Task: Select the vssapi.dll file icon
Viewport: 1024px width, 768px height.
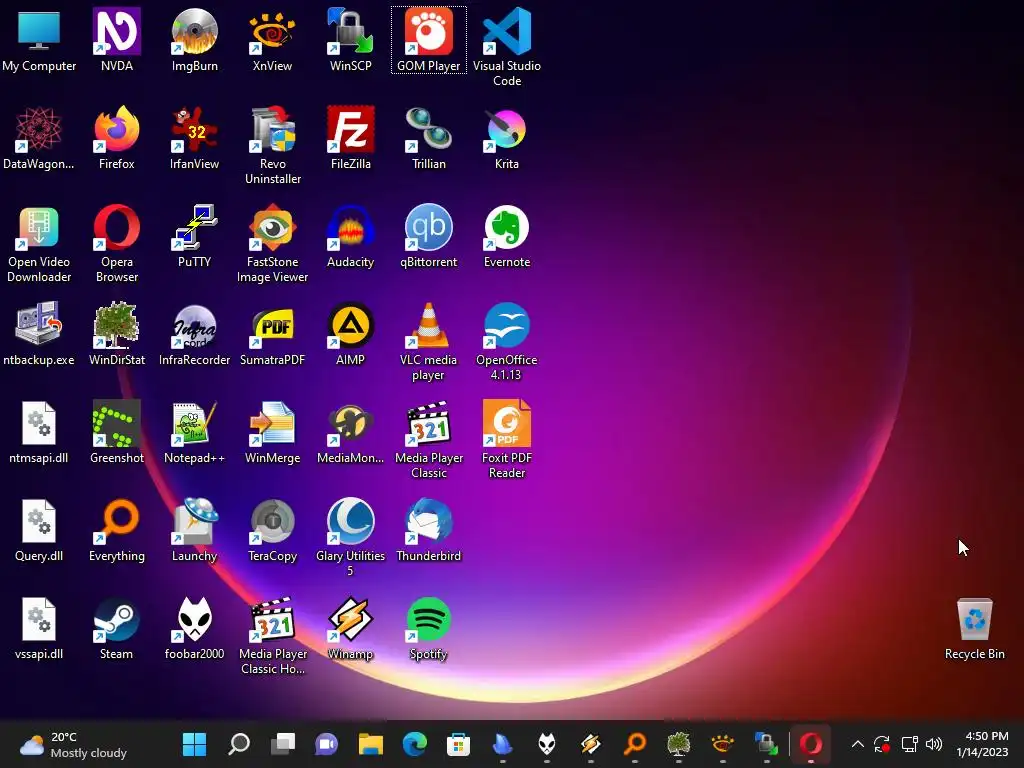Action: (x=39, y=628)
